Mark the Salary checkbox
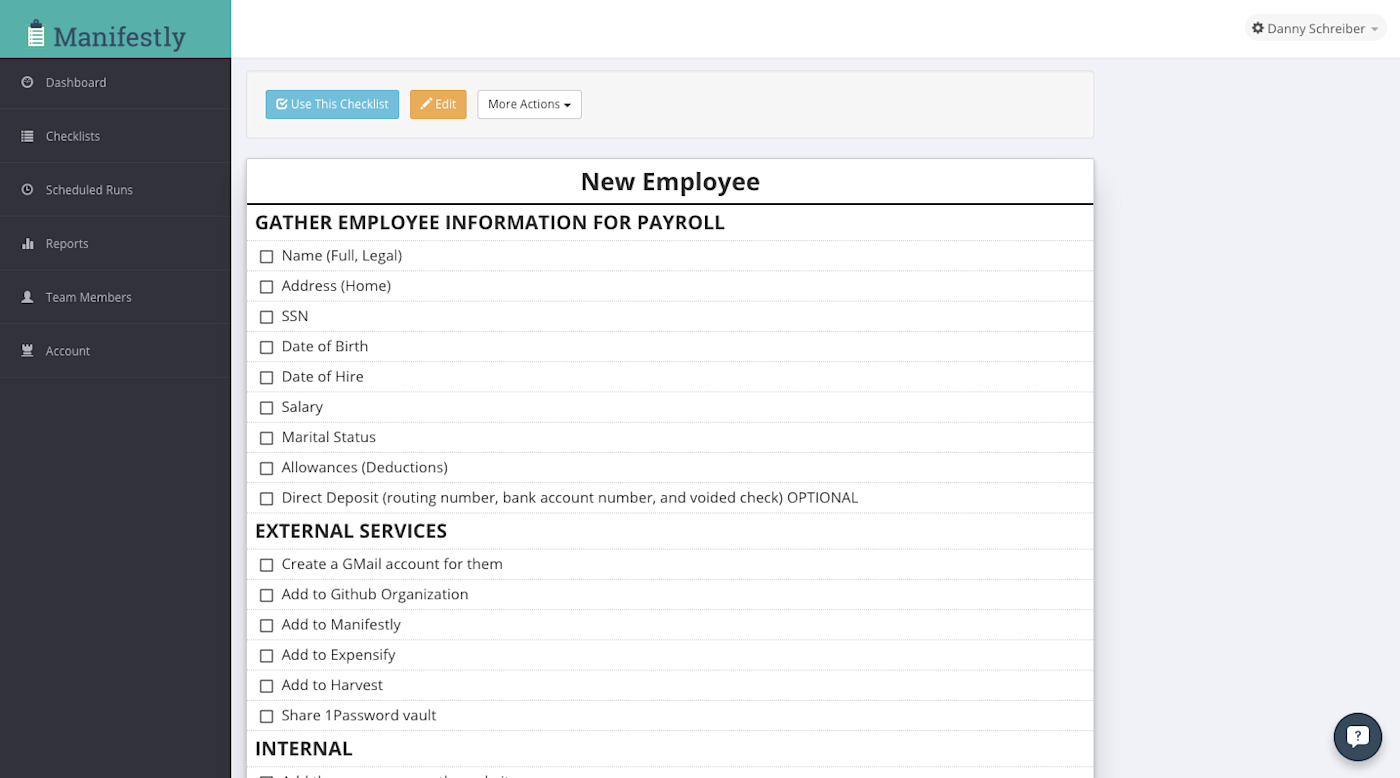Viewport: 1400px width, 778px height. pyautogui.click(x=266, y=408)
